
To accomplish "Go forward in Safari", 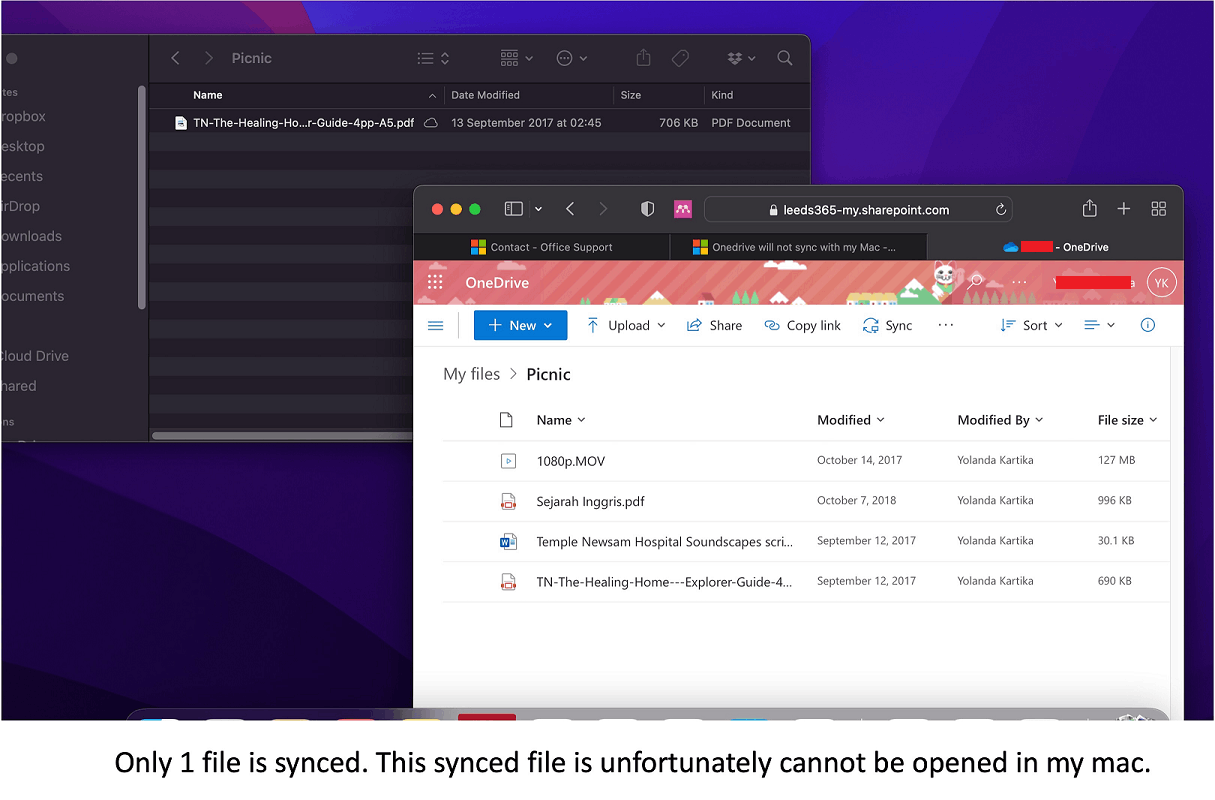I will click(603, 209).
